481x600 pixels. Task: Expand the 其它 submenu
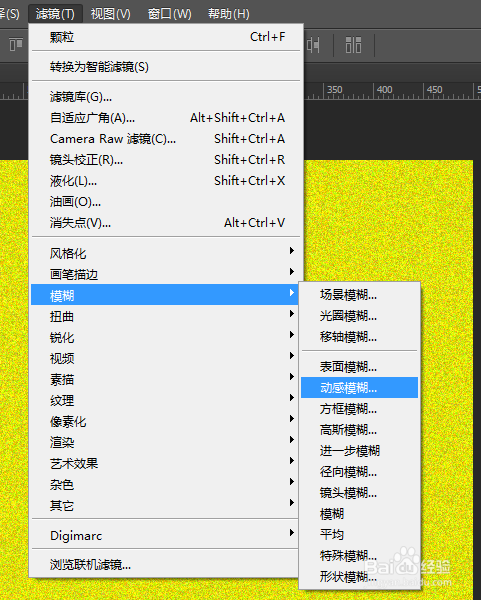[165, 505]
